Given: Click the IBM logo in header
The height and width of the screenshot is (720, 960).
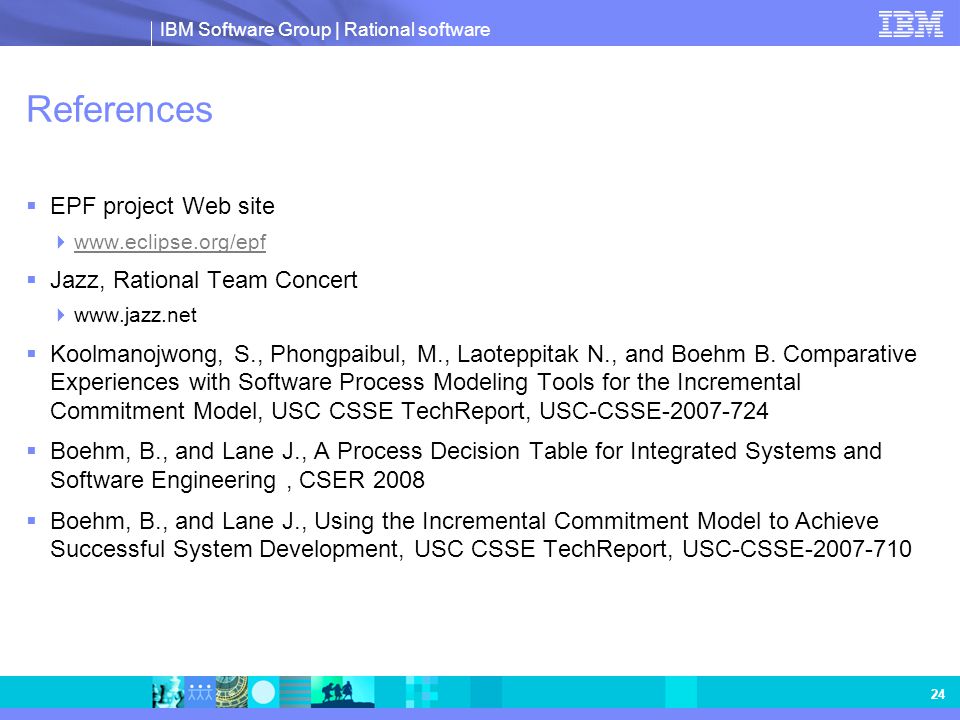Looking at the screenshot, I should coord(910,24).
